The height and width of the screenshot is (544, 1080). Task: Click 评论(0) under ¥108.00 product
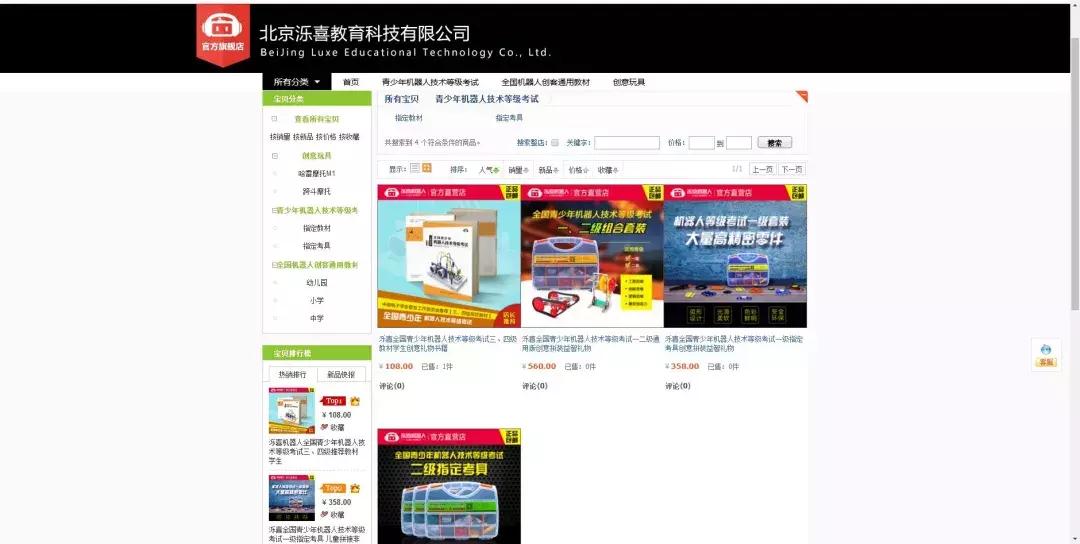[392, 386]
